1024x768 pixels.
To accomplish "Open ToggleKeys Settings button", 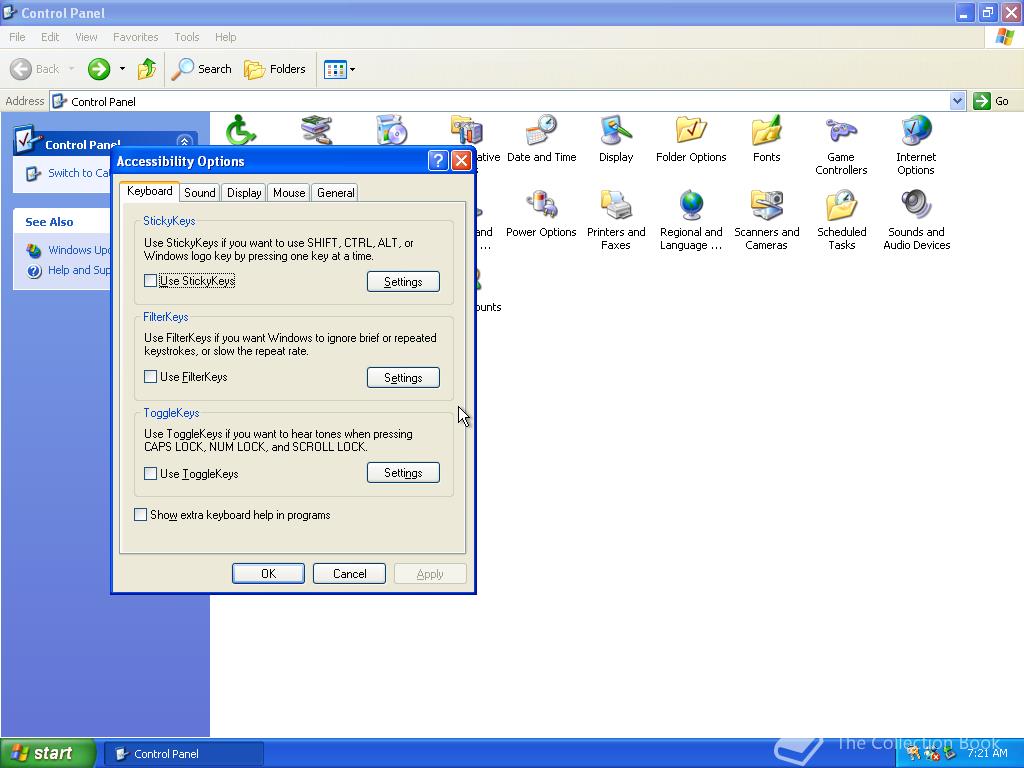I will coord(403,473).
